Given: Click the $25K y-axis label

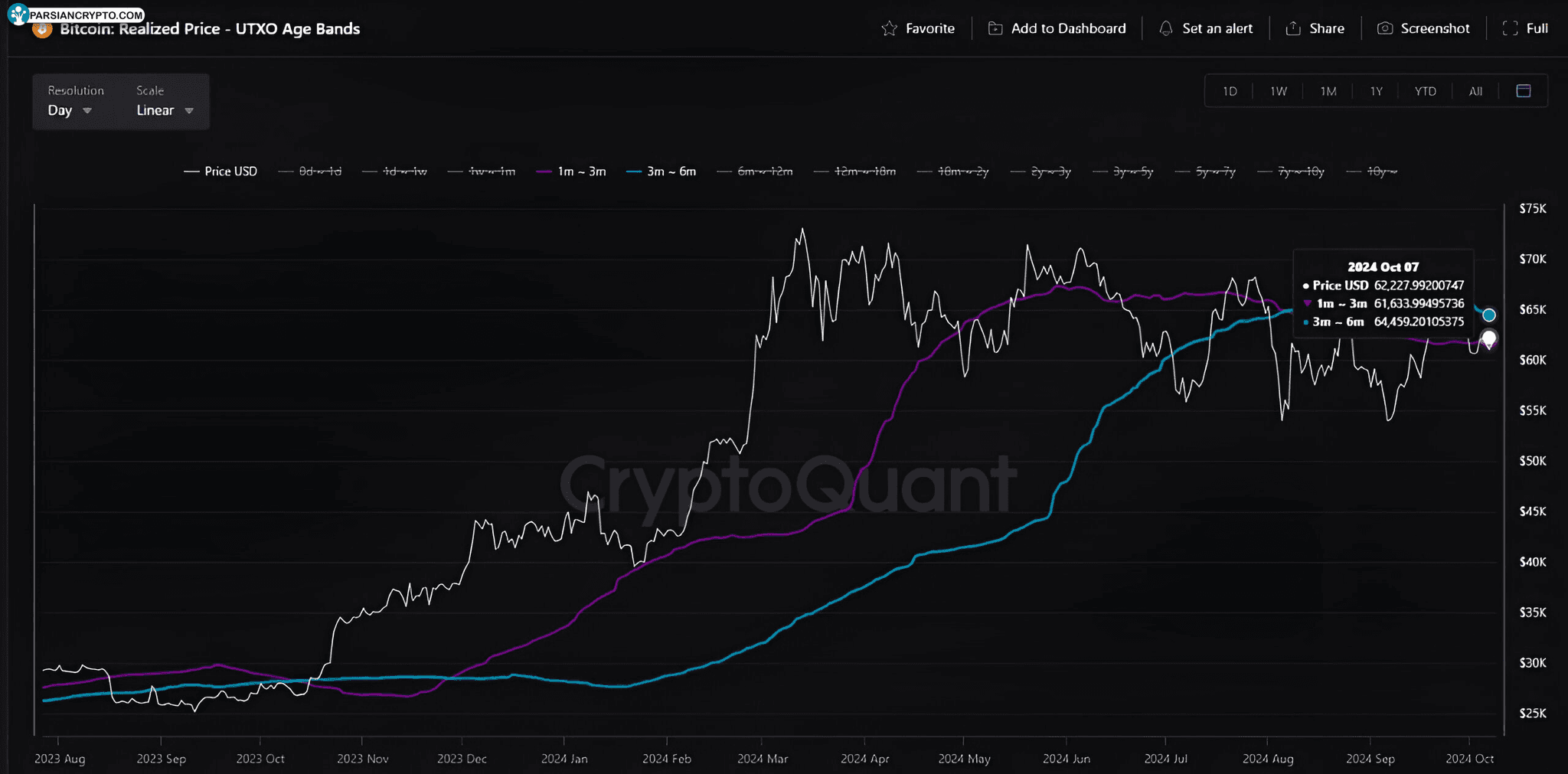Looking at the screenshot, I should click(x=1533, y=714).
